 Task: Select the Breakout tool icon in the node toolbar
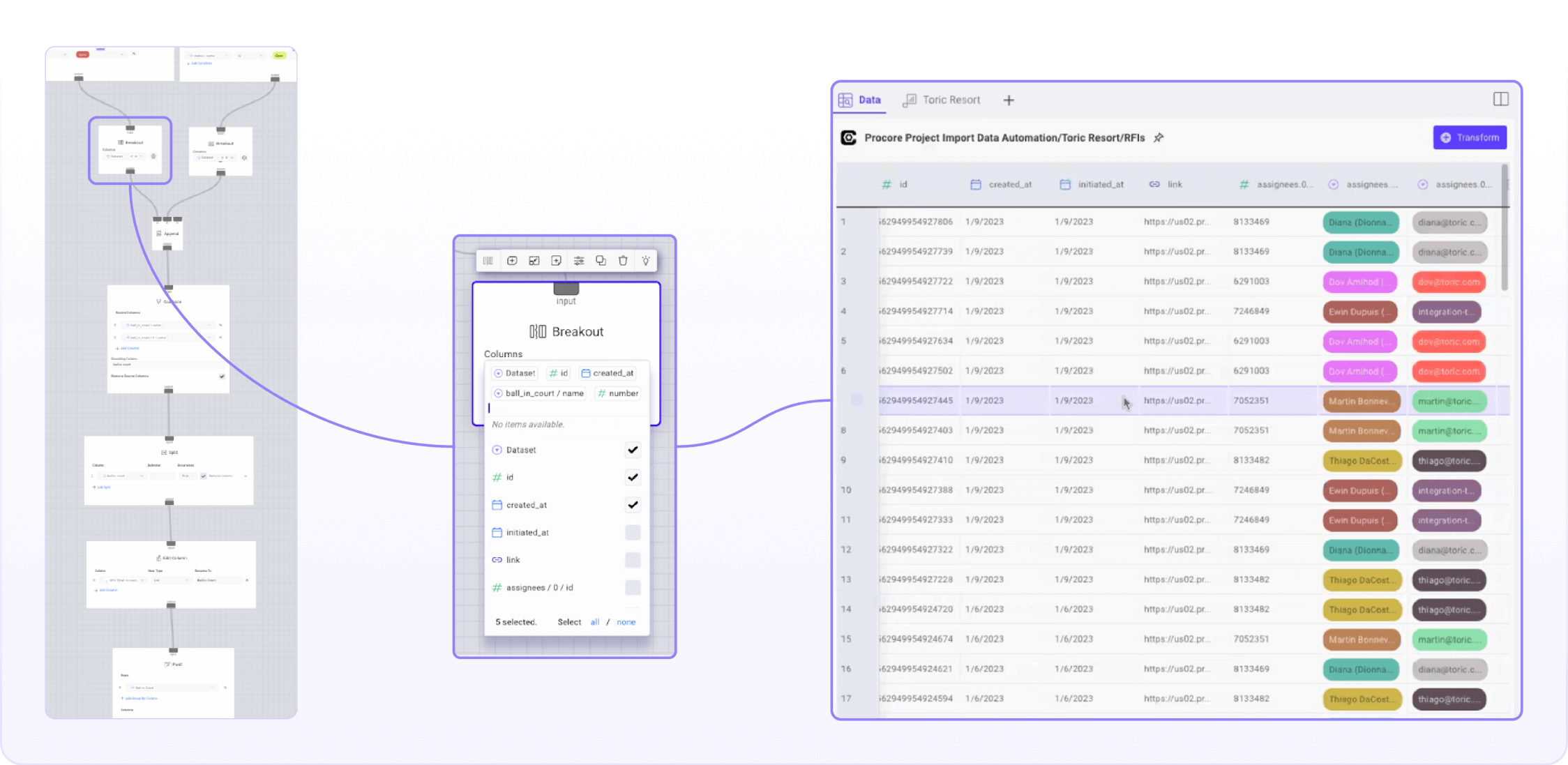point(488,261)
